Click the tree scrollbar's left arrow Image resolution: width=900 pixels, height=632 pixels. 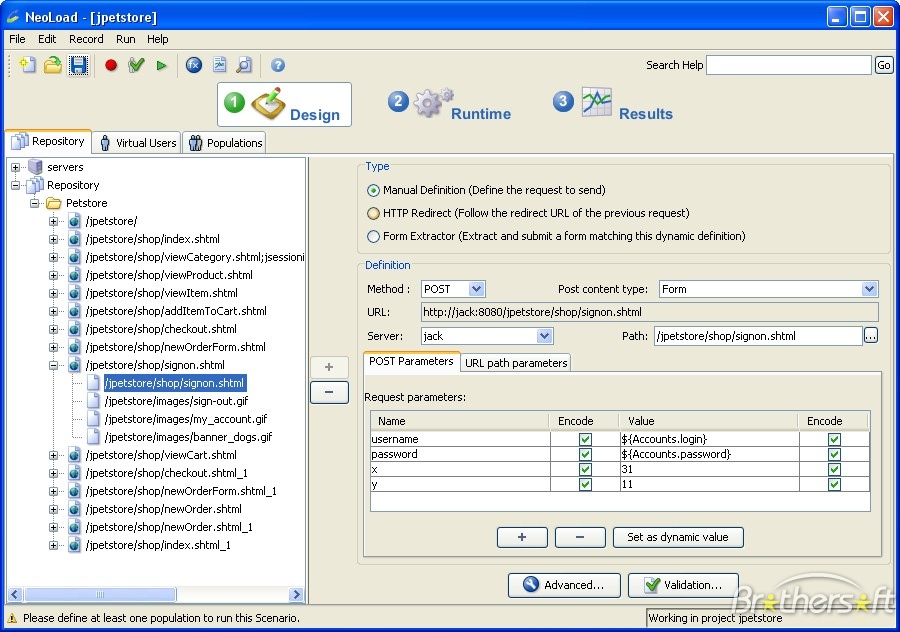[x=15, y=595]
